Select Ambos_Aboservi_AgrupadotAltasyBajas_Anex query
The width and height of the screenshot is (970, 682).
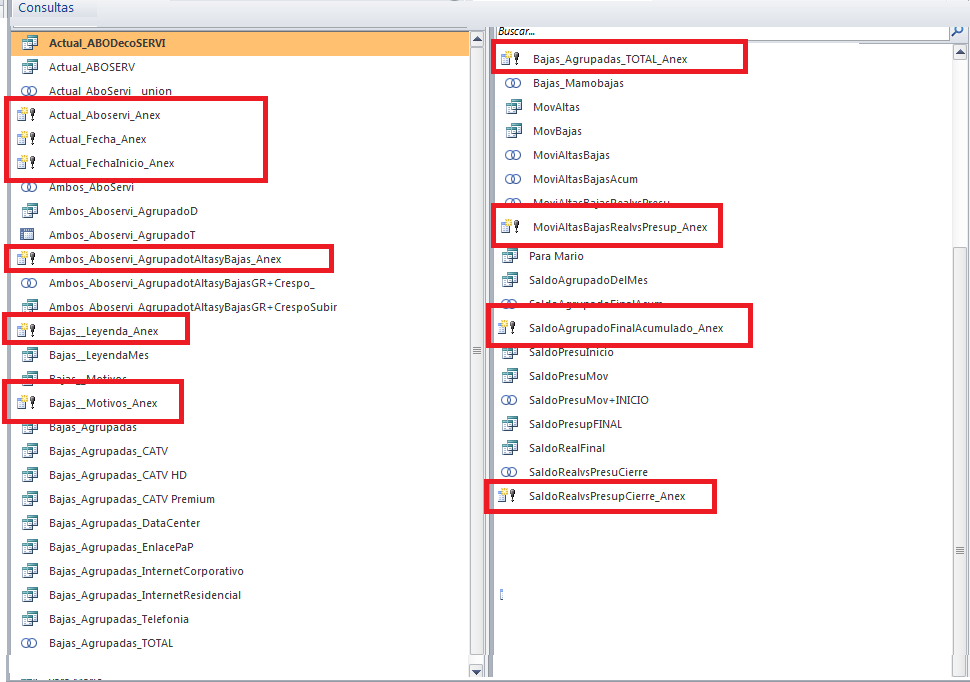pyautogui.click(x=165, y=259)
